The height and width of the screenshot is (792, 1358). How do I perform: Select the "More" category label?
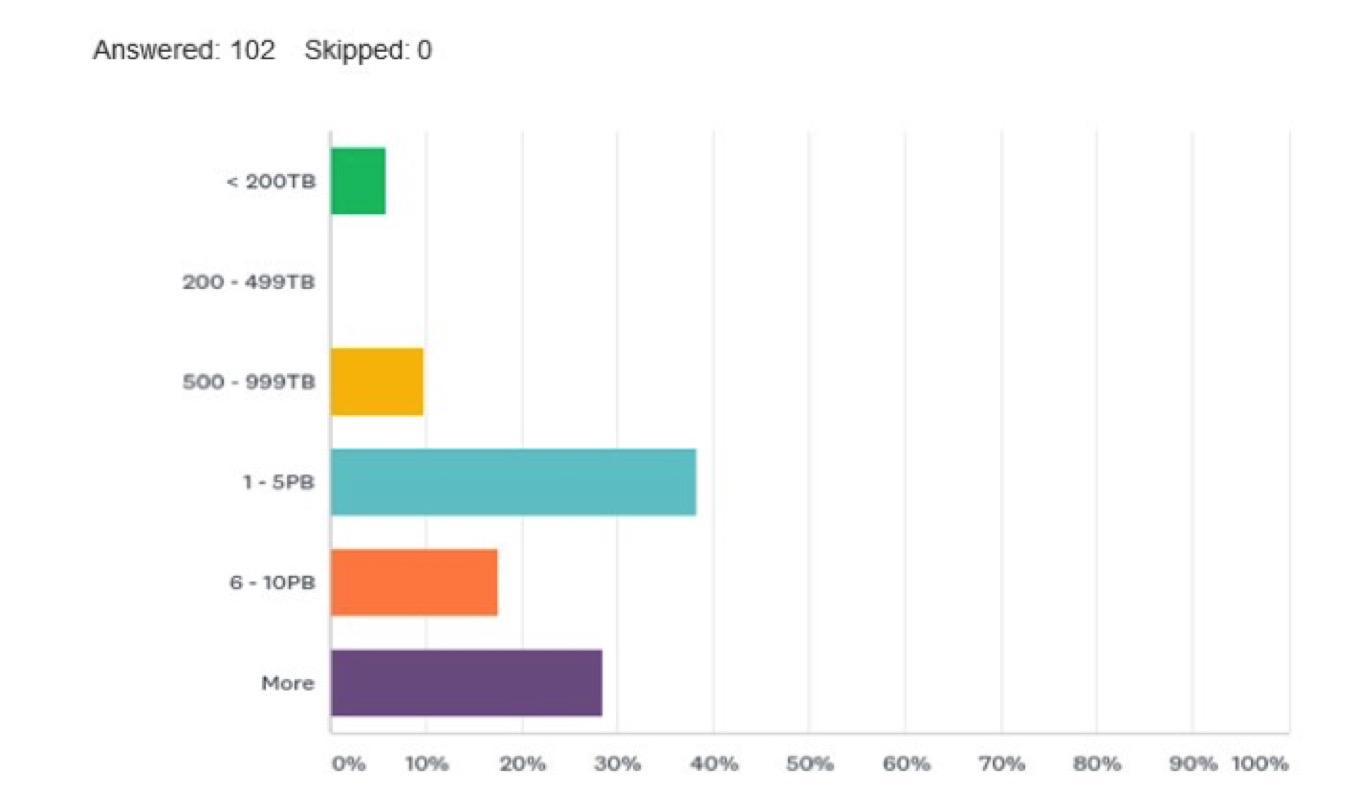pos(288,684)
